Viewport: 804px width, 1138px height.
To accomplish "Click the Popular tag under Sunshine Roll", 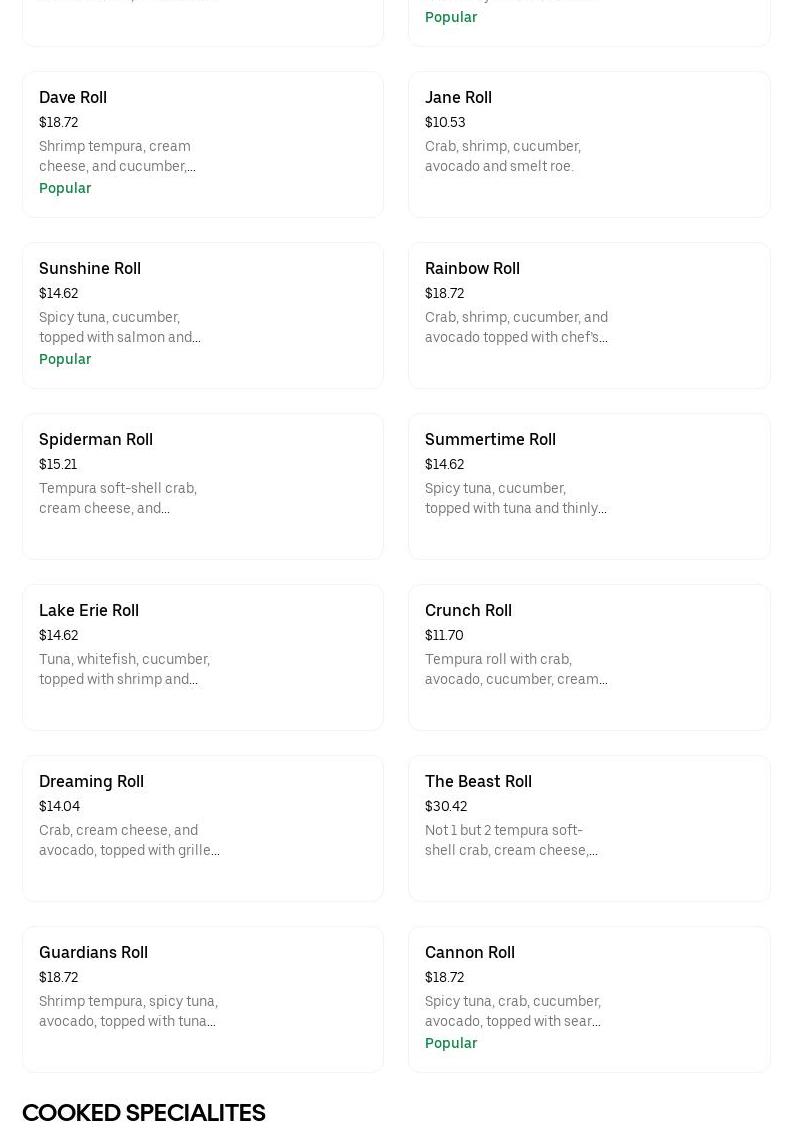I will pos(65,359).
